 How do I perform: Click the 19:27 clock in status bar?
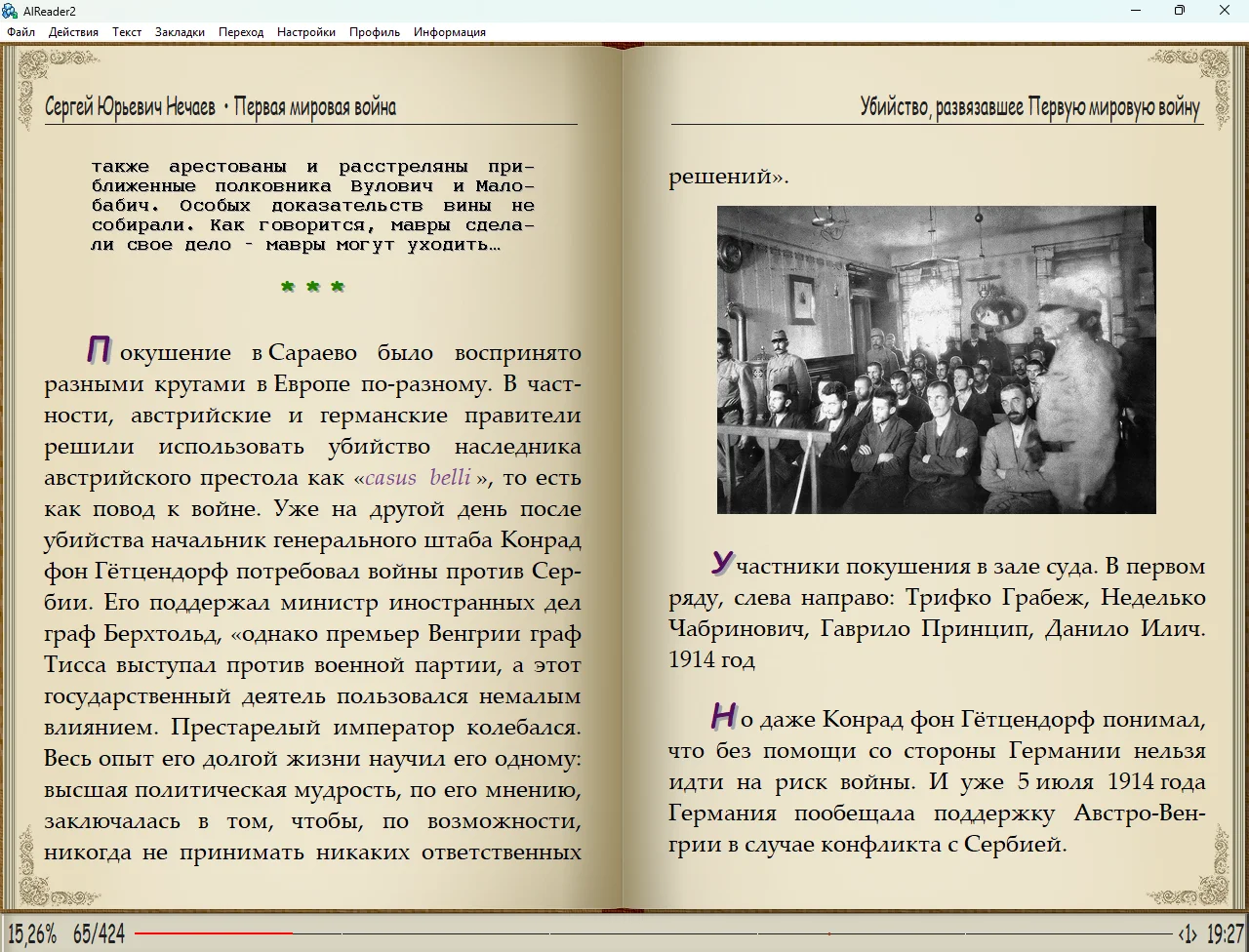(x=1225, y=934)
